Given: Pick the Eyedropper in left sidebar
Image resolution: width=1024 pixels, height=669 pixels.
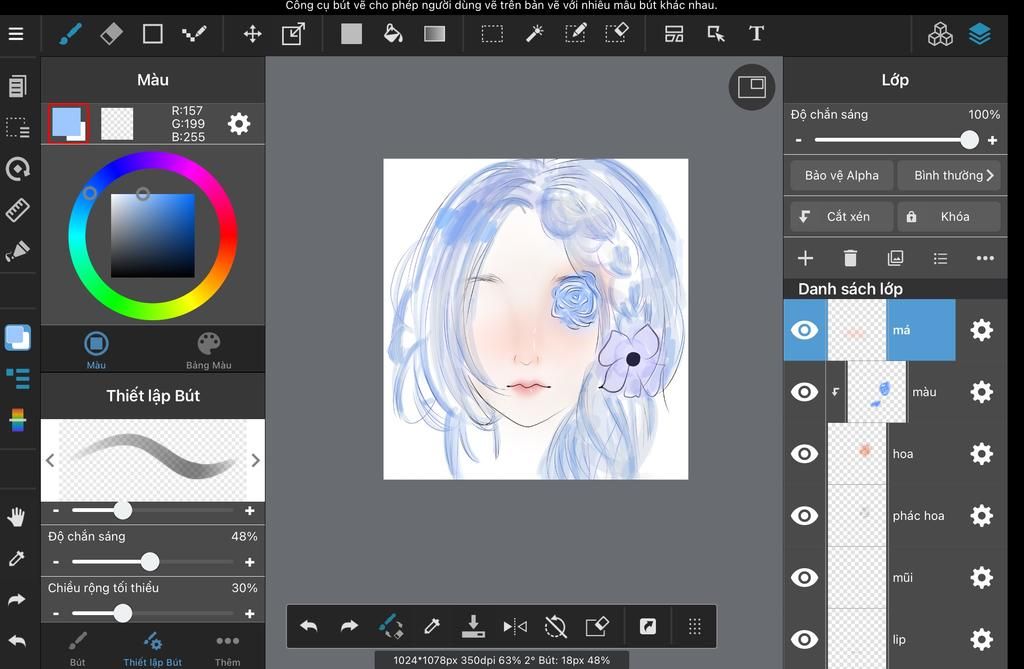Looking at the screenshot, I should [16, 558].
